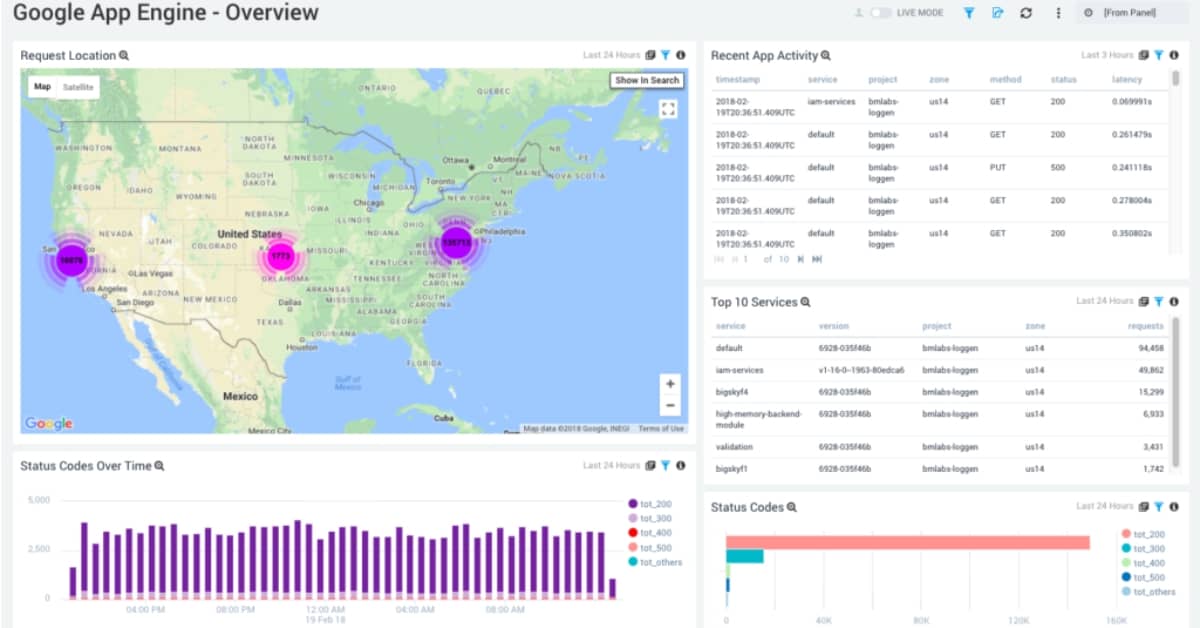Click Request Location panel copy icon
The height and width of the screenshot is (628, 1200).
coord(650,56)
